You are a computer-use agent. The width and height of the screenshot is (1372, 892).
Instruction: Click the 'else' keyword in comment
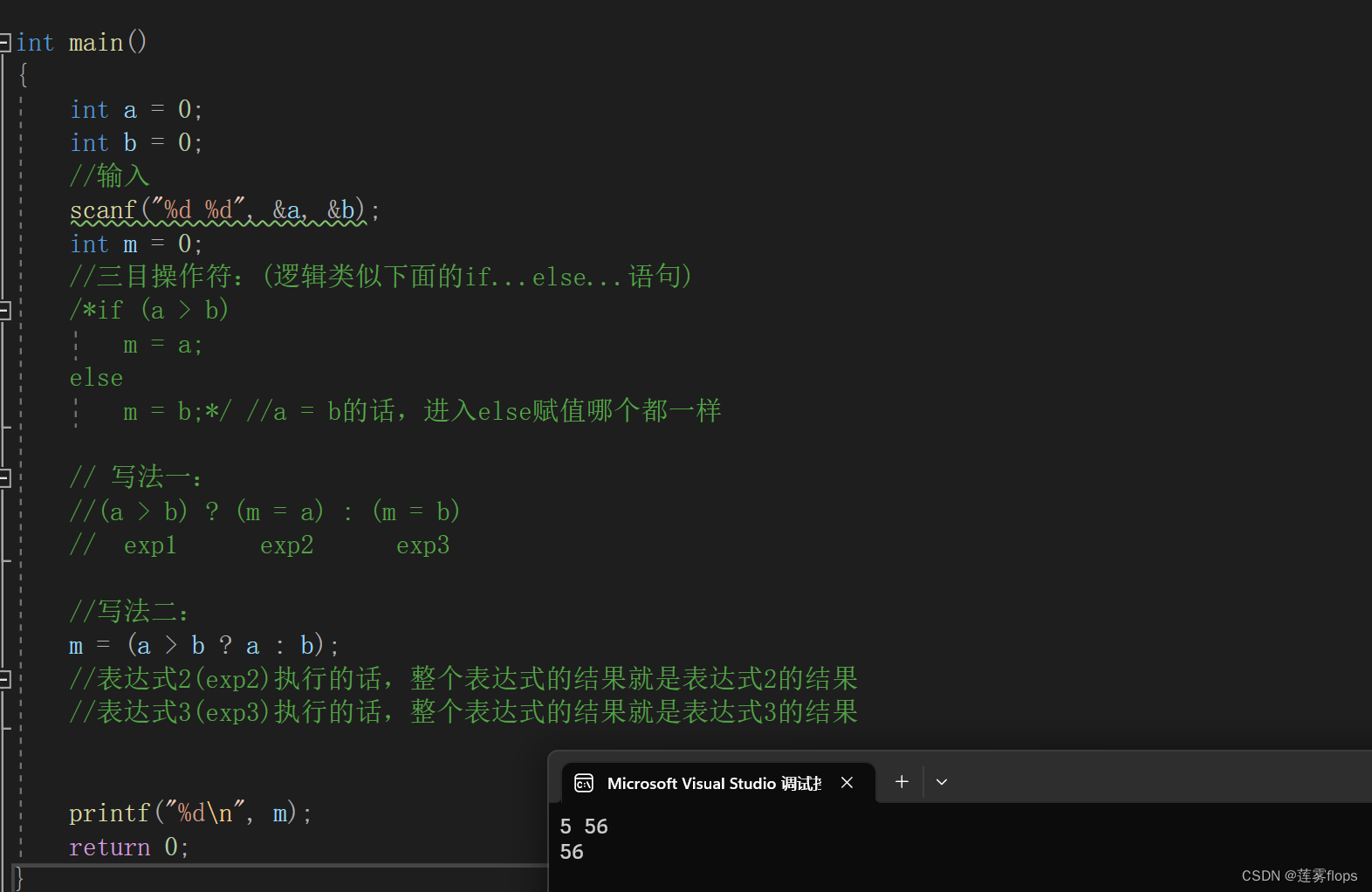point(96,378)
